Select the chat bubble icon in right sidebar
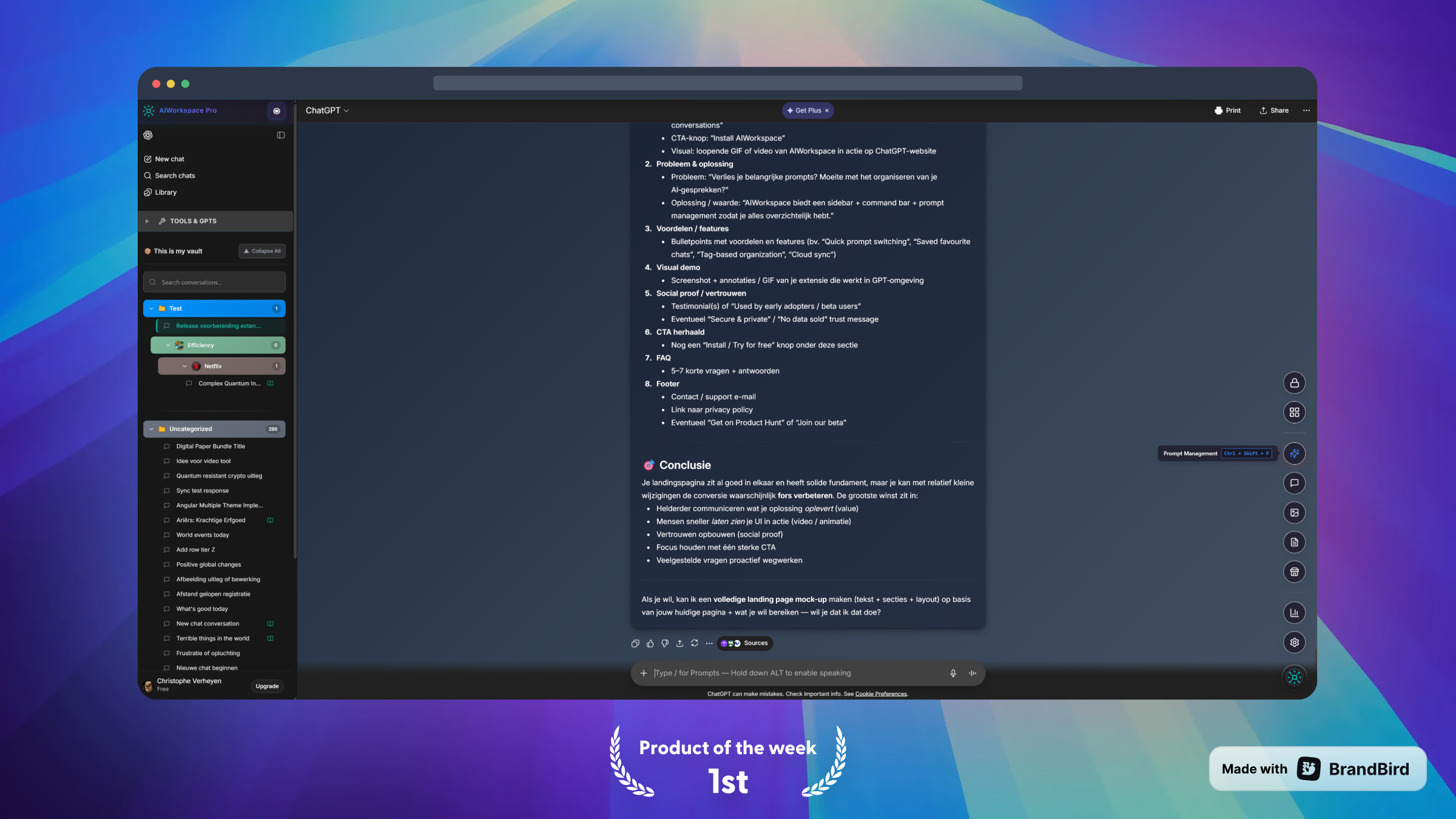Viewport: 1456px width, 819px height. point(1295,482)
